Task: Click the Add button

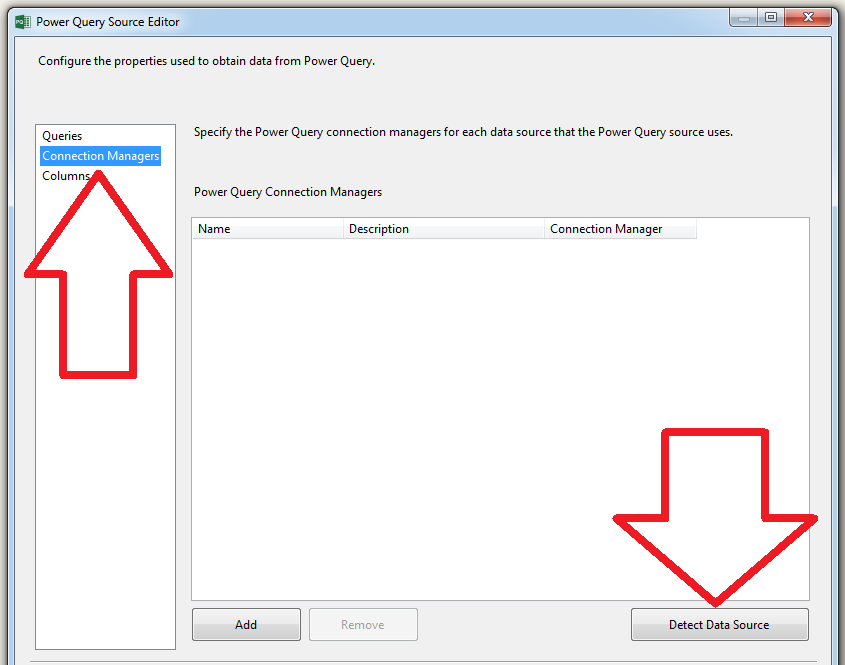Action: (246, 625)
